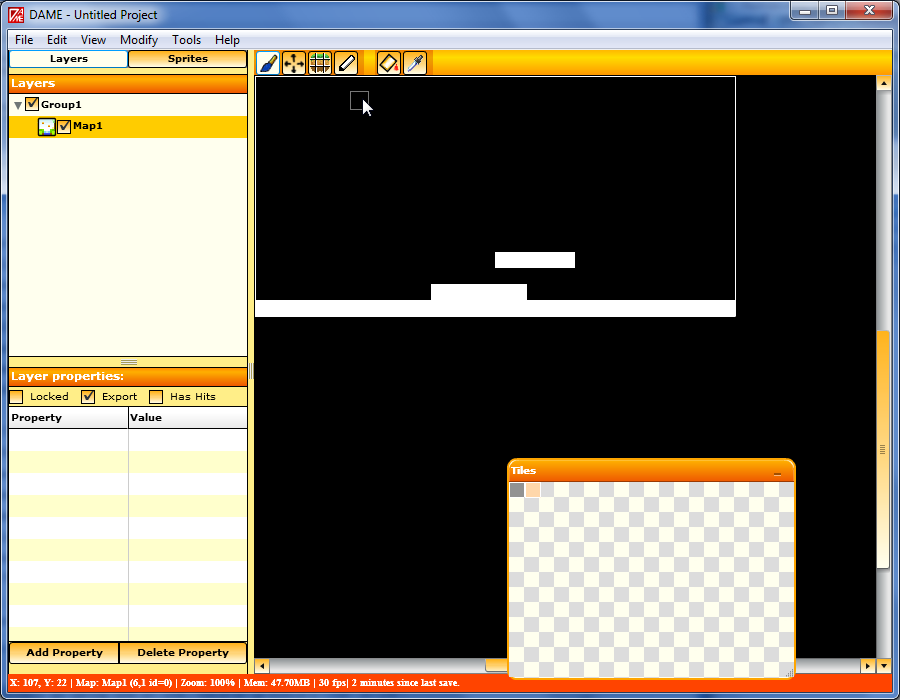Click the Layer properties header
Image resolution: width=900 pixels, height=700 pixels.
pos(128,376)
